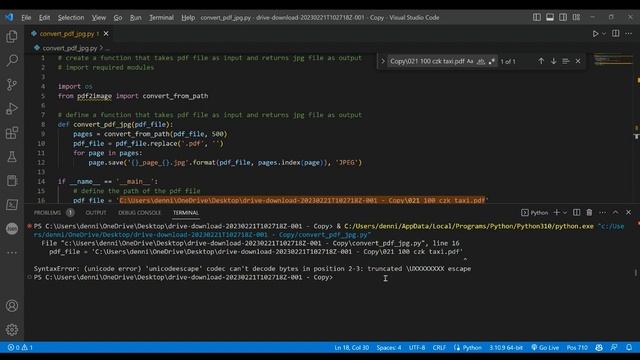Toggle Match Whole Word in find widget
Viewport: 640px width, 360px height.
481,61
